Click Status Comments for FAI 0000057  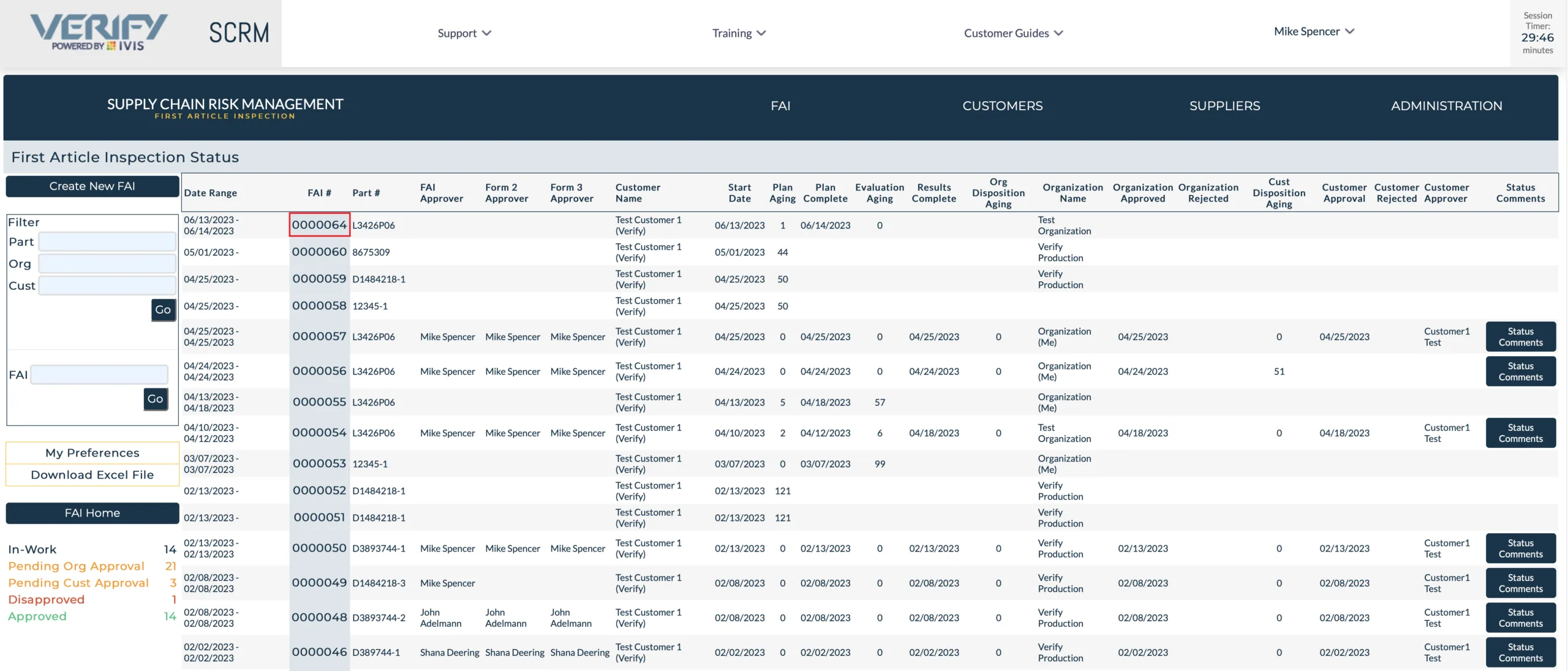[1520, 336]
